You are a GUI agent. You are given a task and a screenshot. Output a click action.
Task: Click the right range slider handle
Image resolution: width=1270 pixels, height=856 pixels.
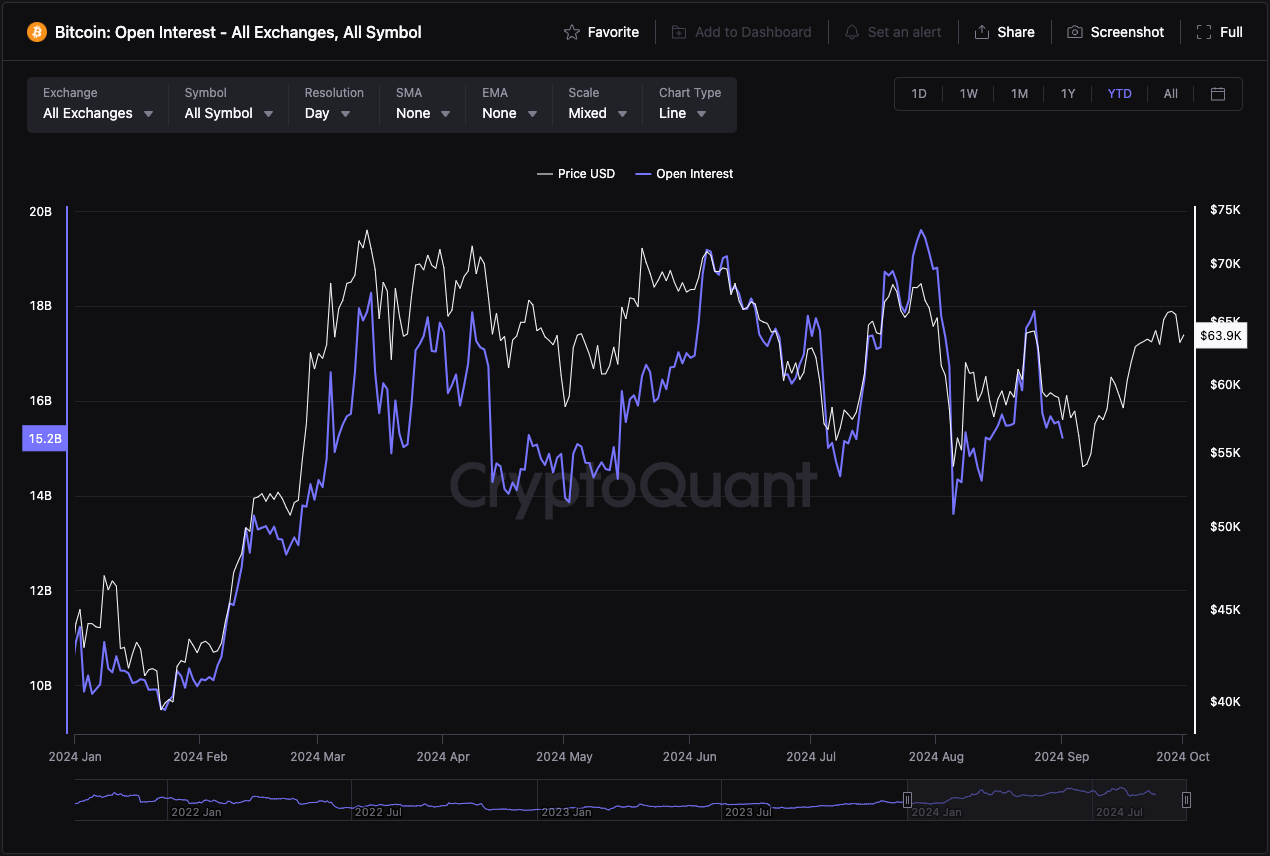point(1186,800)
